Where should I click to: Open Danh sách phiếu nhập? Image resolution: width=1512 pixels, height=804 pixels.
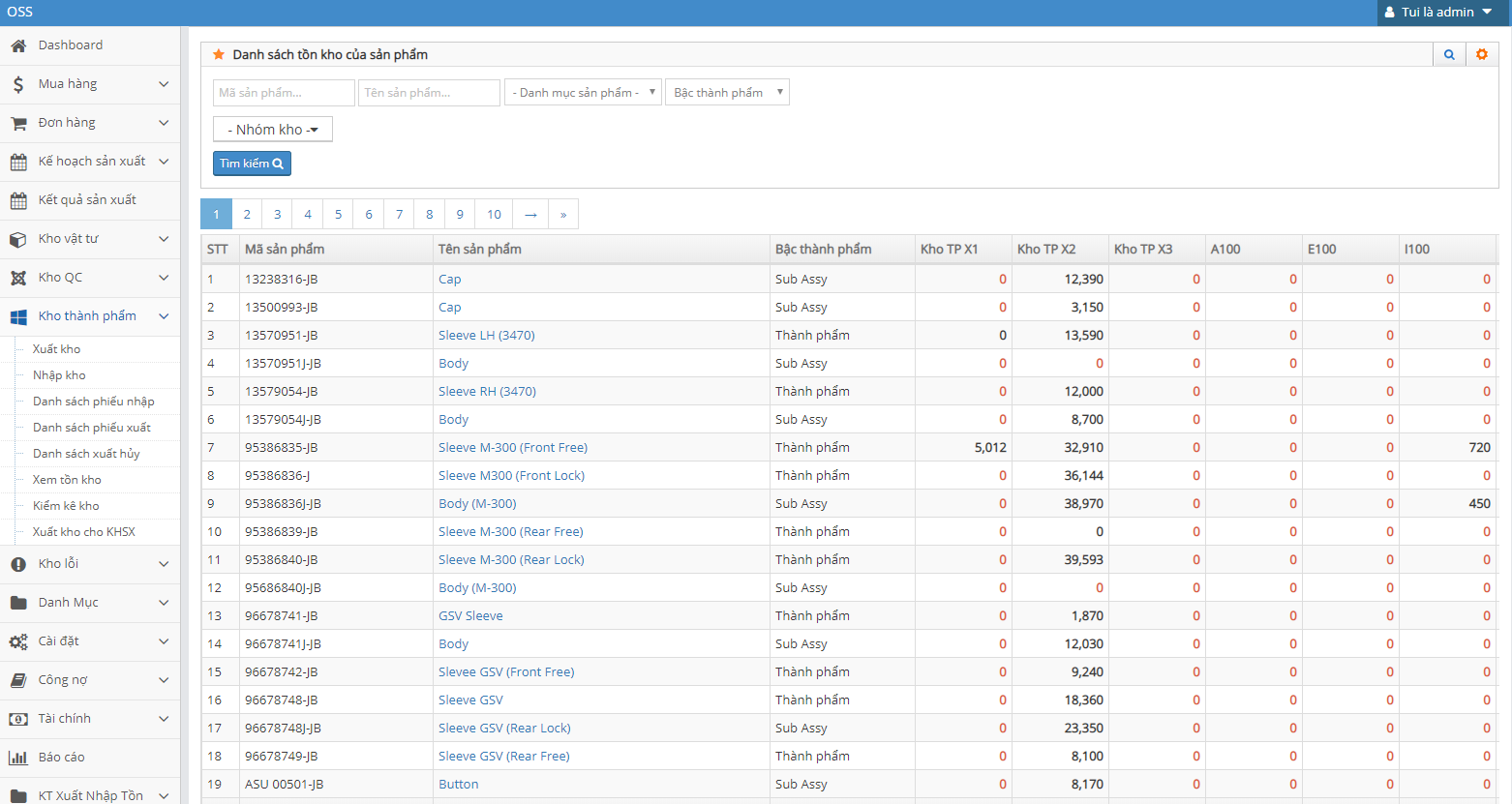click(x=93, y=402)
